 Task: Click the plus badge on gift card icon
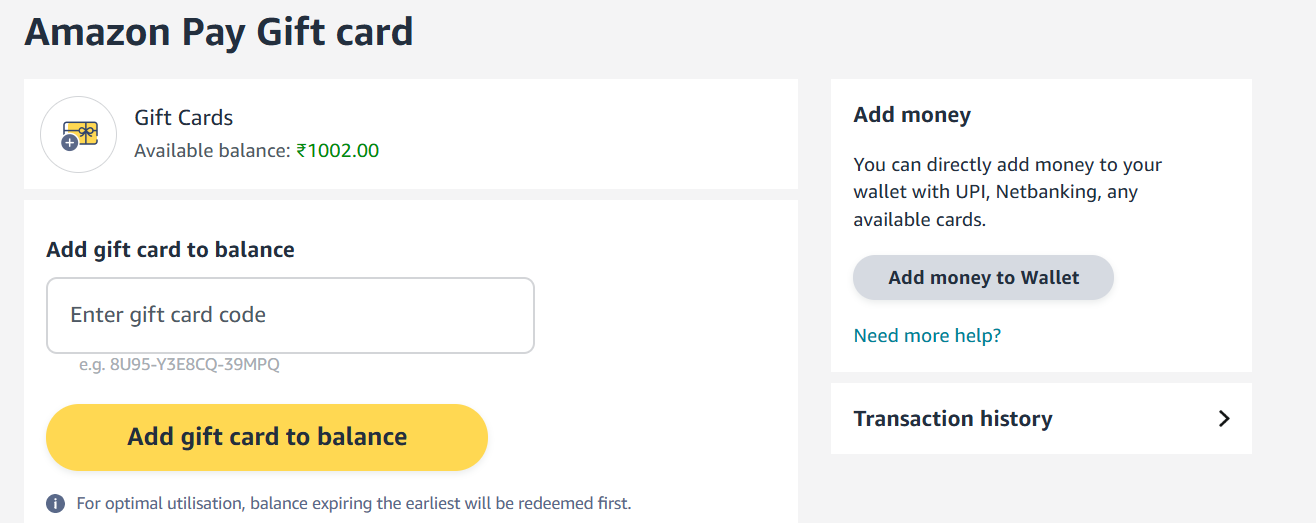click(69, 144)
